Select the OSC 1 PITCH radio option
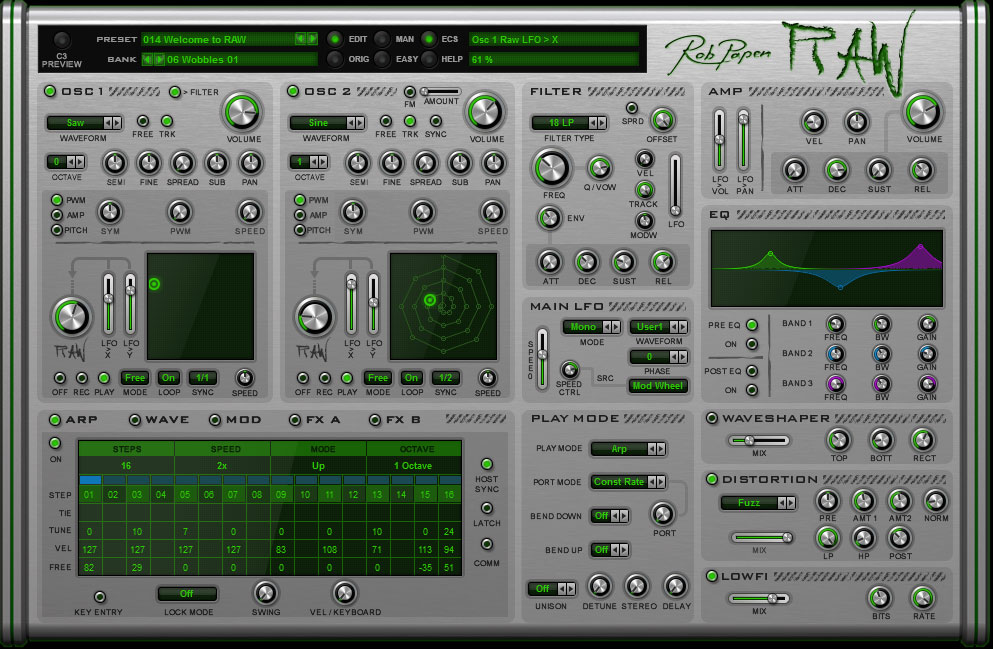 tap(57, 230)
